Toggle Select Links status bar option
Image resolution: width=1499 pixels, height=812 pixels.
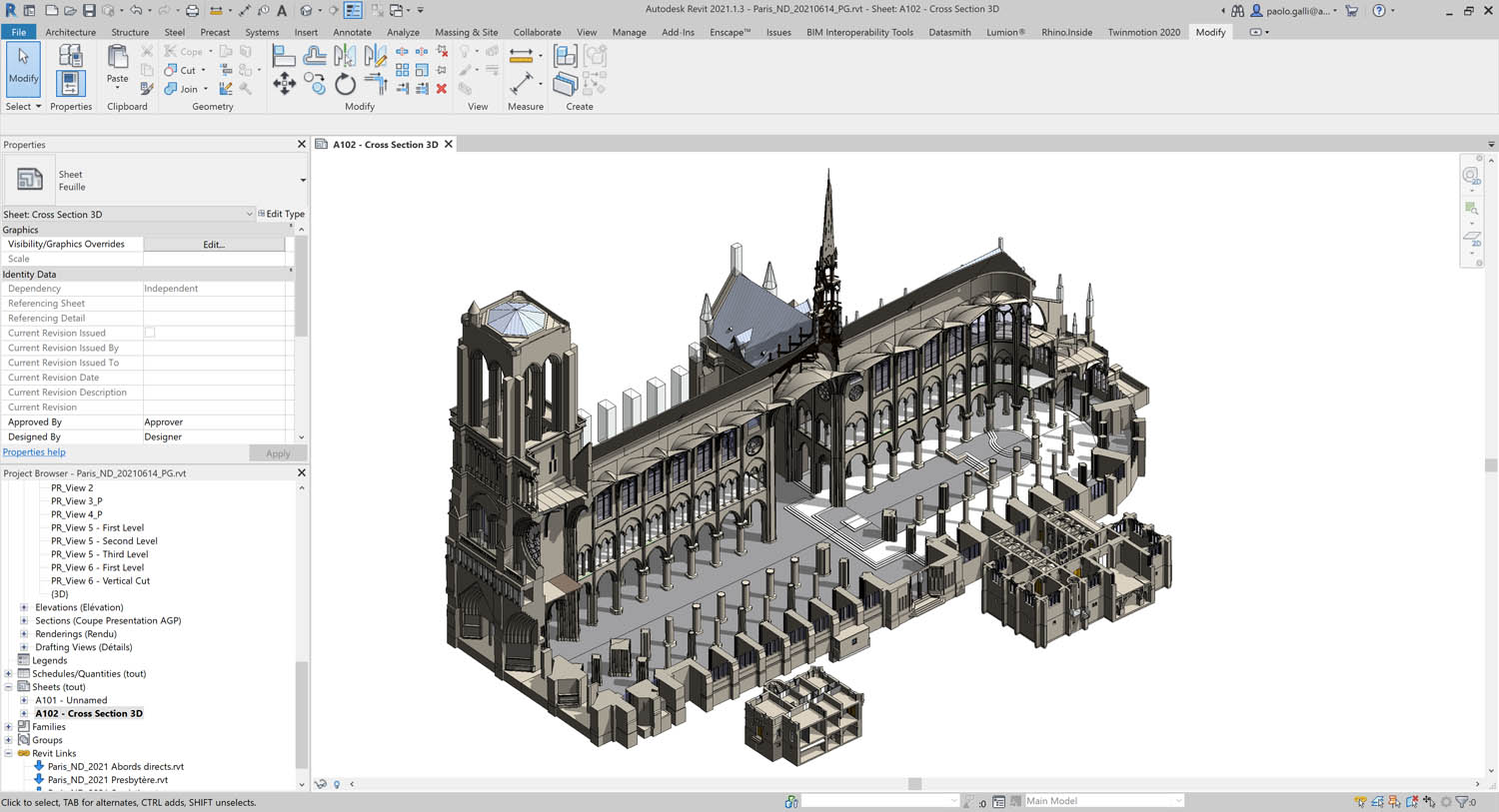[1360, 801]
